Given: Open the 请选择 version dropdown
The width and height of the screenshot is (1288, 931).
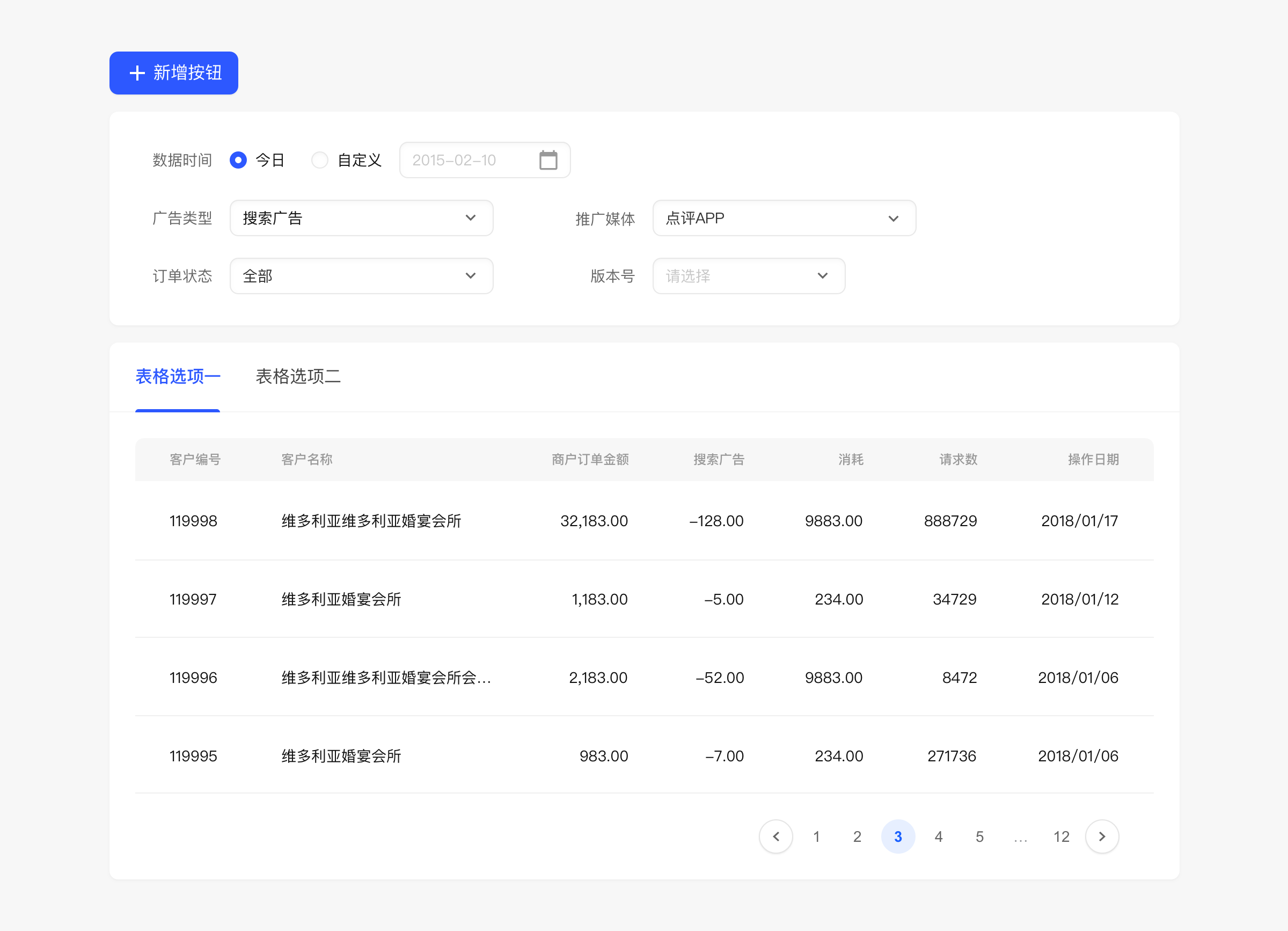Looking at the screenshot, I should point(738,276).
